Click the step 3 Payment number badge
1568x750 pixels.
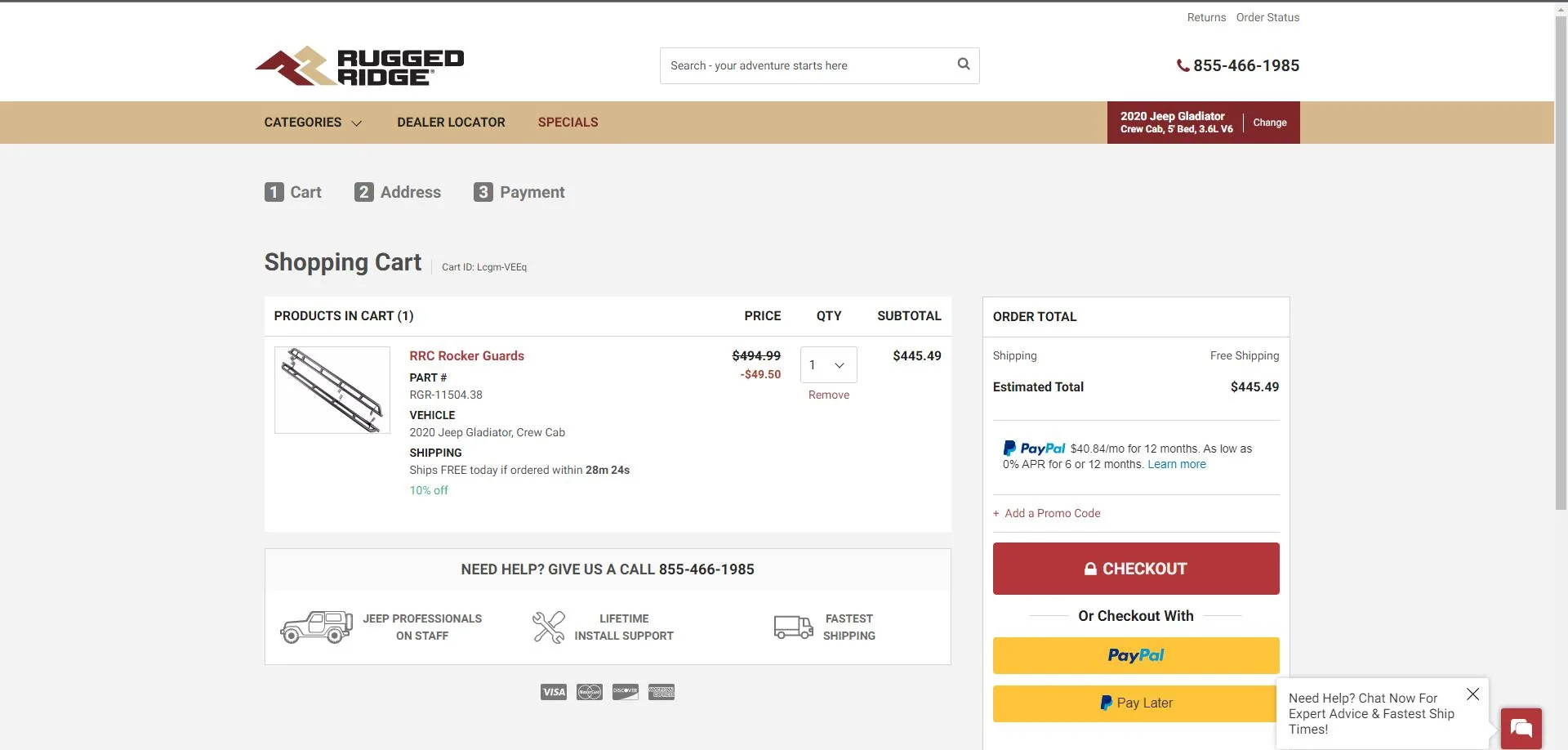pyautogui.click(x=483, y=192)
